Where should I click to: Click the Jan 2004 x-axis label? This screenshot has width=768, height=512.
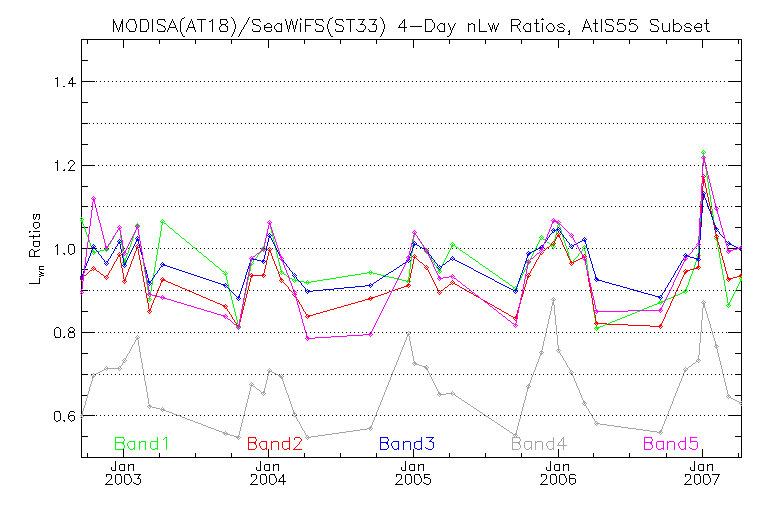268,473
